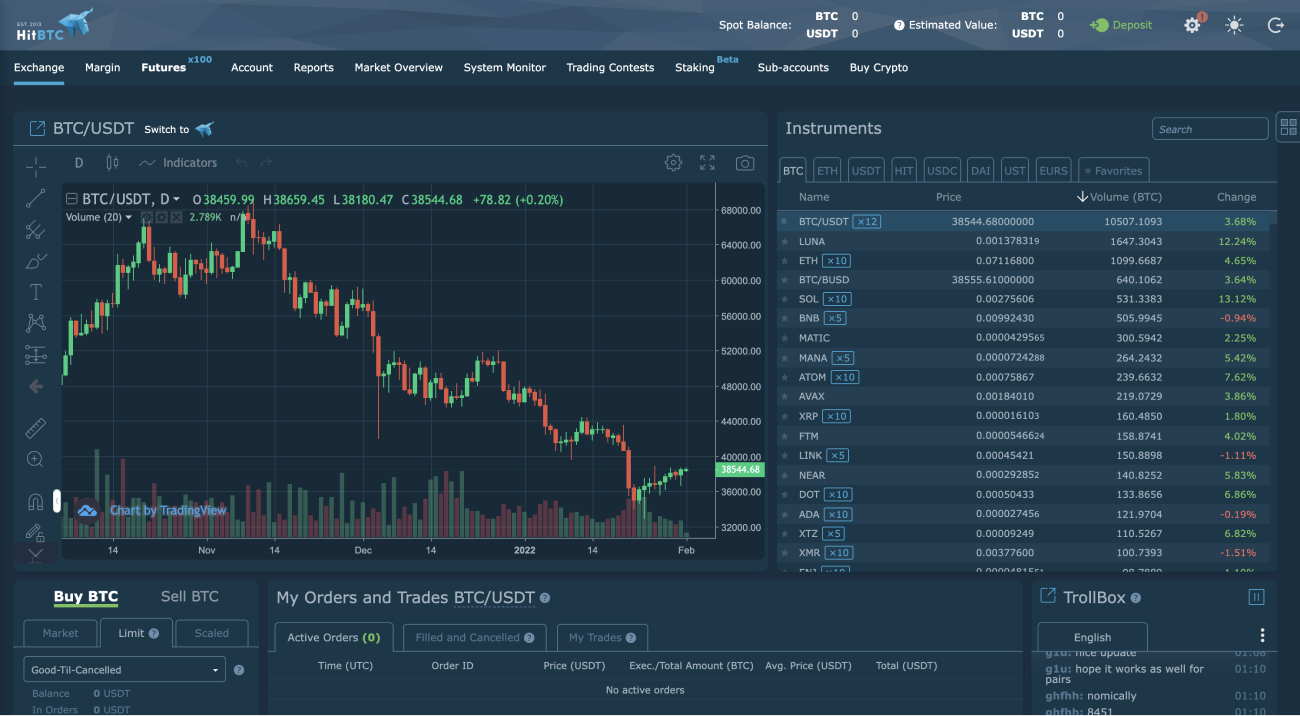Enter fullscreen chart mode

[708, 162]
